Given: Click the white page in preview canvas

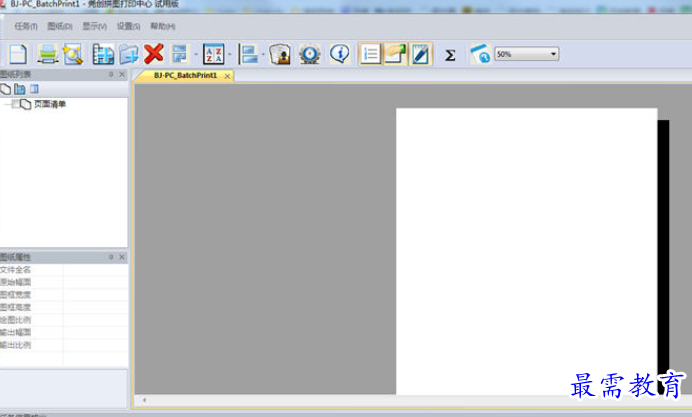Looking at the screenshot, I should [527, 251].
